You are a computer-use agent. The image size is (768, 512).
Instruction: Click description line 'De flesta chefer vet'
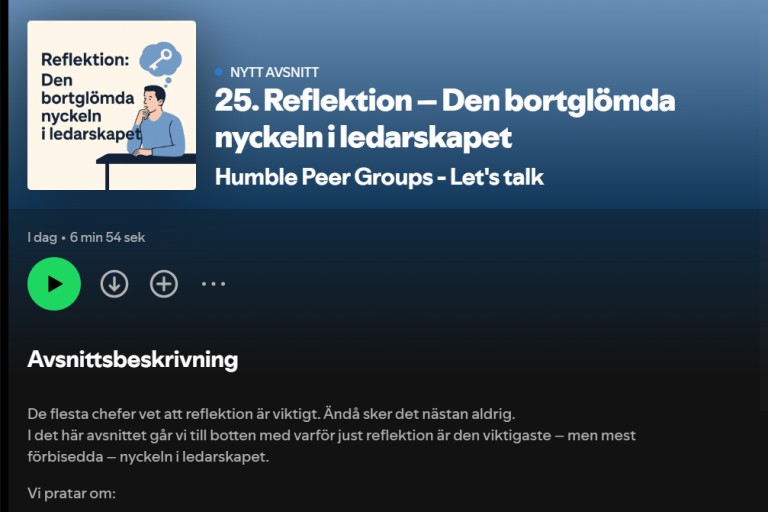point(271,414)
